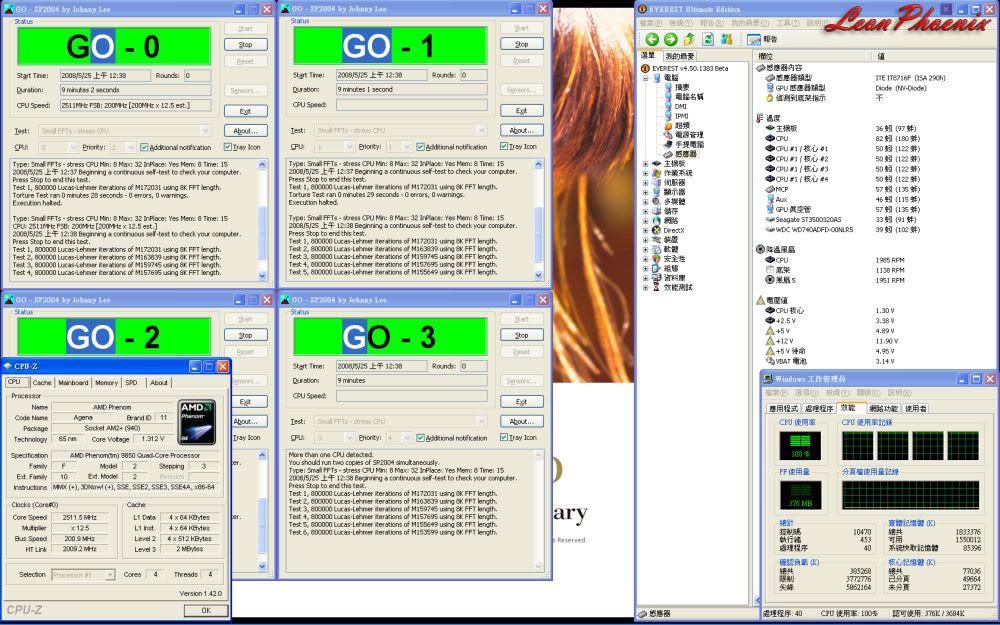Expand the 主機板 node in EVEREST tree
Screen dimensions: 1000x625
tap(645, 164)
